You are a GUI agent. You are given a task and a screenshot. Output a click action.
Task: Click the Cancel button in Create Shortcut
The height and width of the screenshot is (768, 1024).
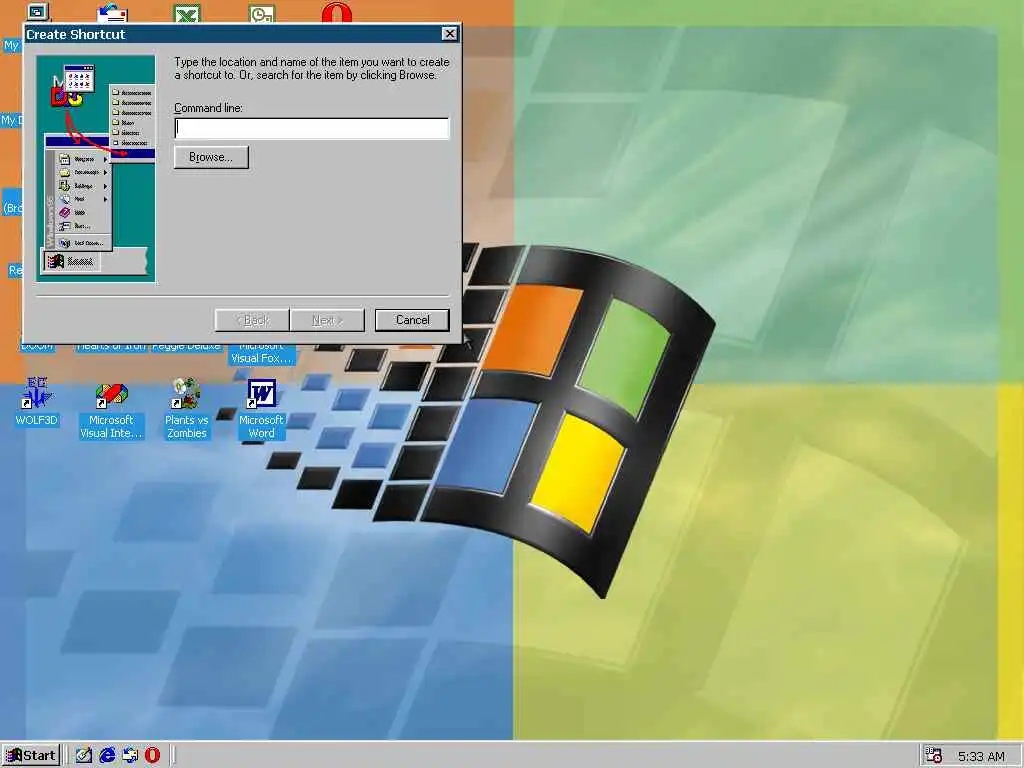[x=412, y=320]
